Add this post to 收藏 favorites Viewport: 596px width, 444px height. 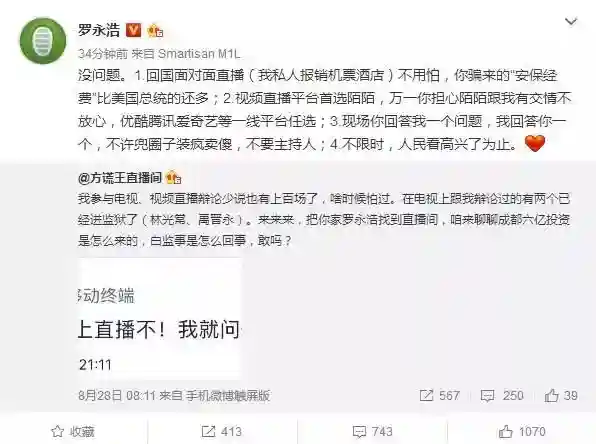click(73, 431)
